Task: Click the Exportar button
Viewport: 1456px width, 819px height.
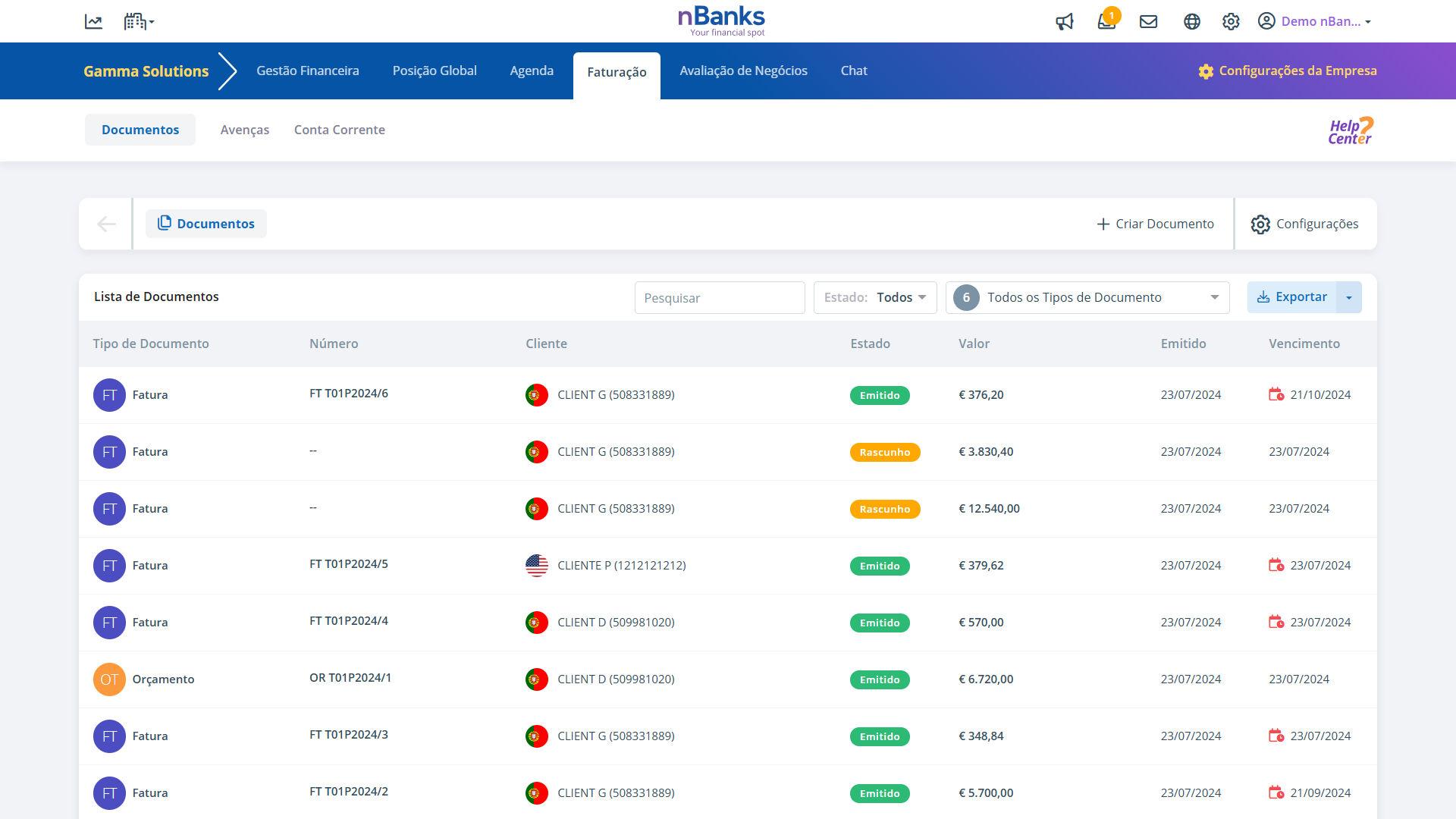Action: coord(1291,297)
